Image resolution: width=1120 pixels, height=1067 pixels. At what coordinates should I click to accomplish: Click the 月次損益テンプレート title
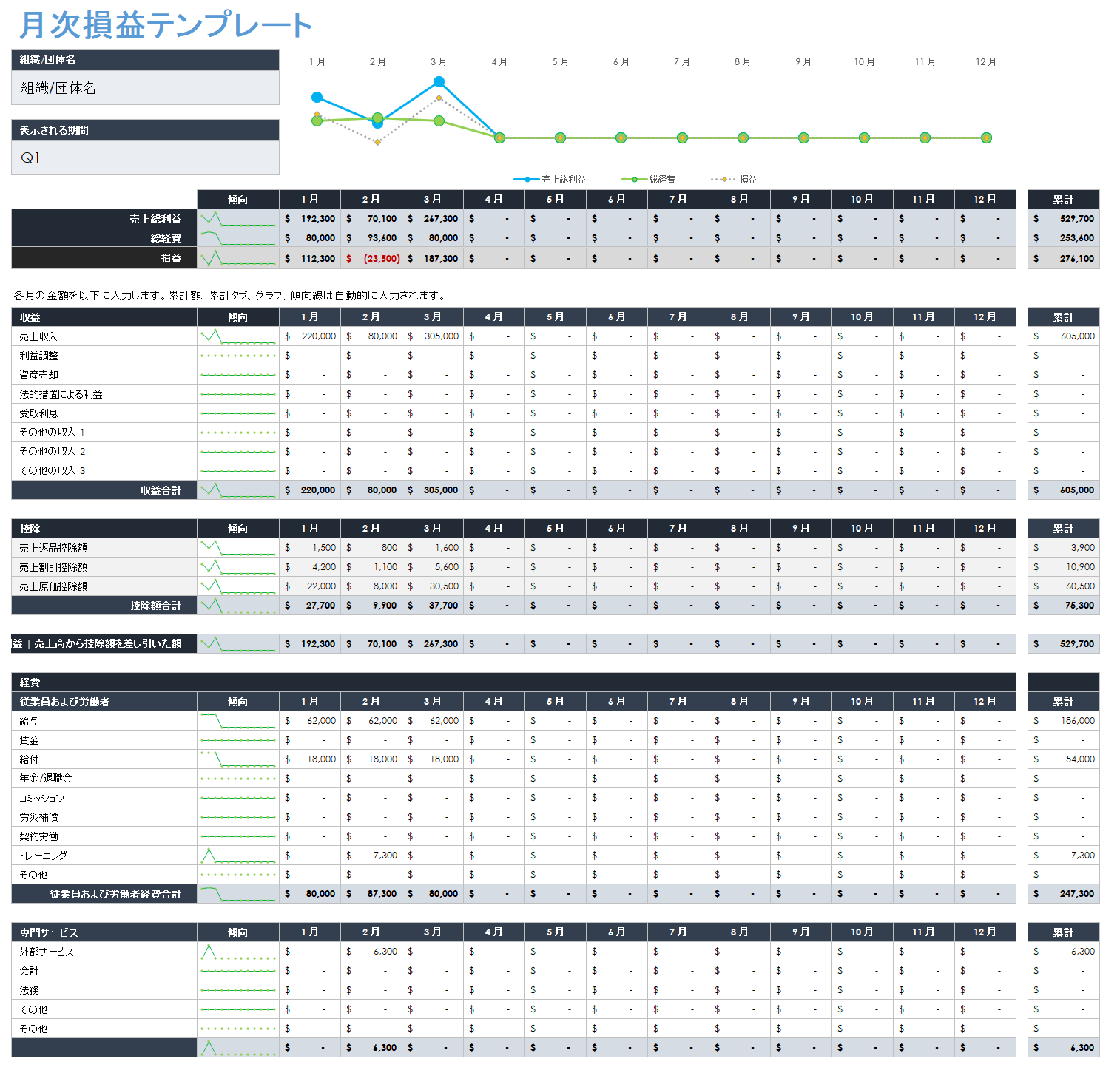coord(166,25)
